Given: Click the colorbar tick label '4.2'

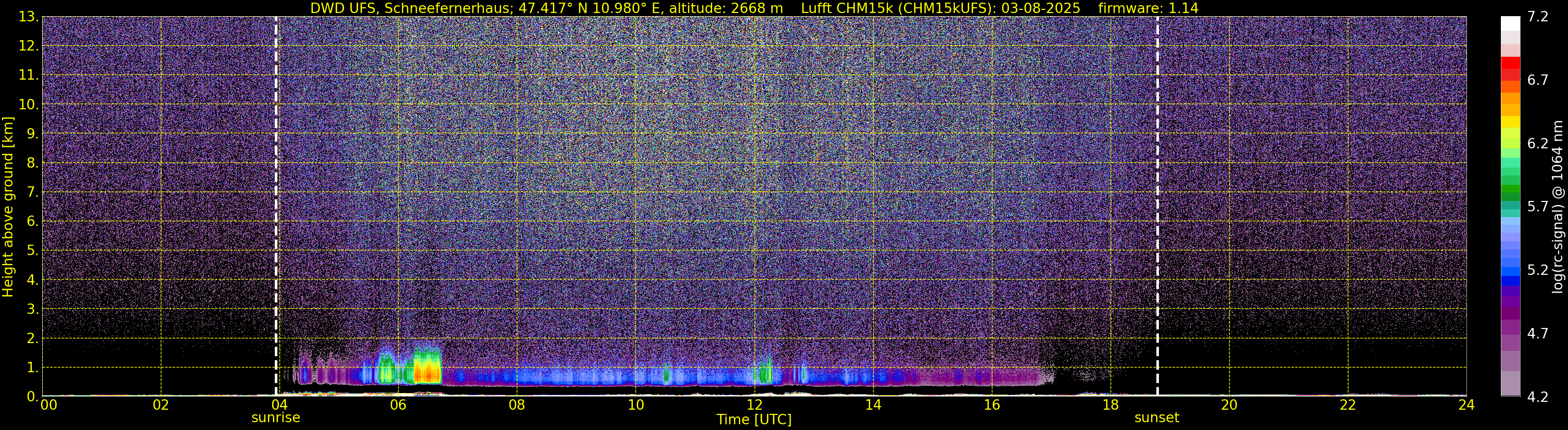Looking at the screenshot, I should pos(1538,397).
